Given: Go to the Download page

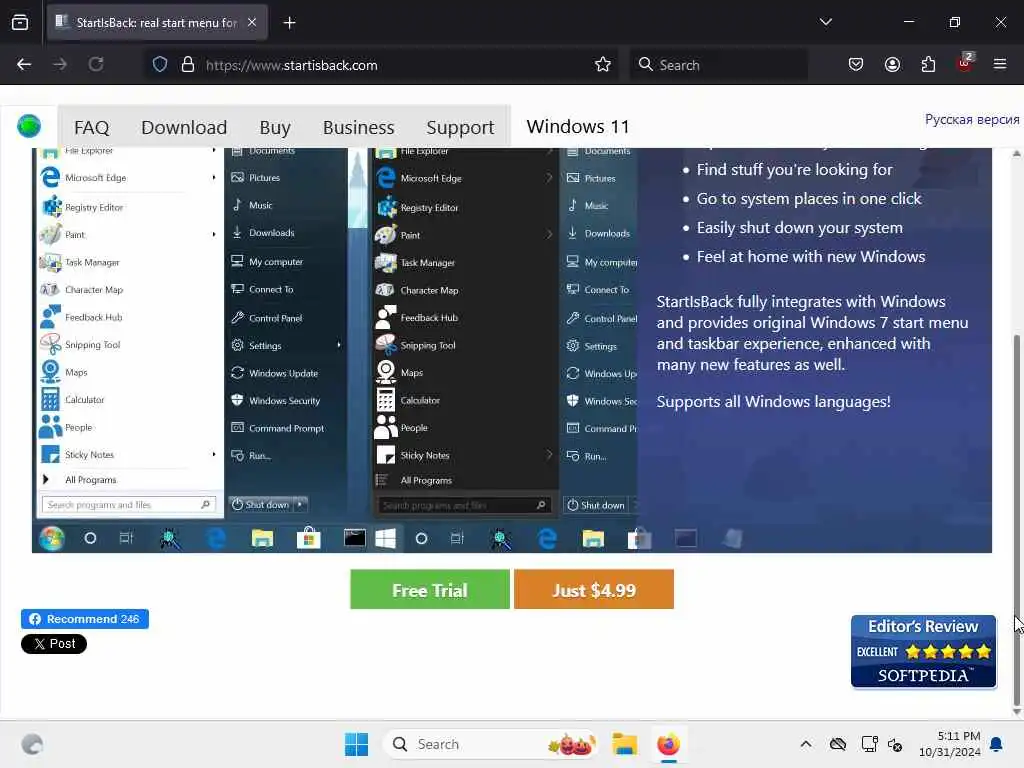Looking at the screenshot, I should [x=184, y=127].
